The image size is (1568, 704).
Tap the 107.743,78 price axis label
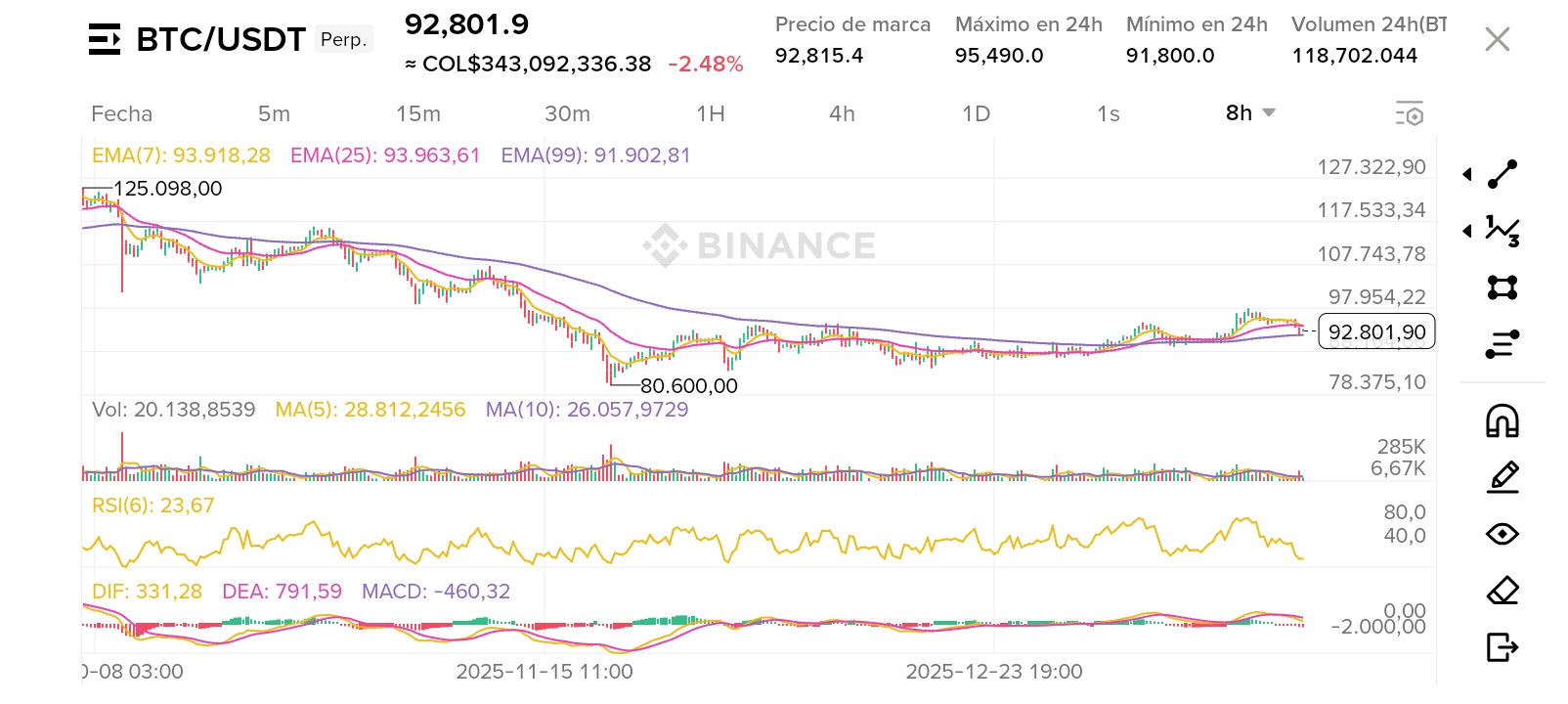1372,254
